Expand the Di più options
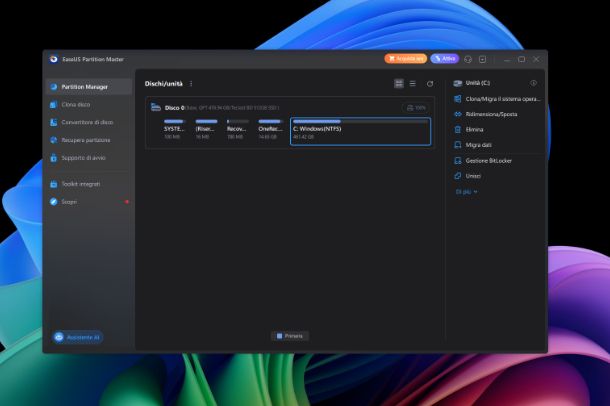 point(466,192)
